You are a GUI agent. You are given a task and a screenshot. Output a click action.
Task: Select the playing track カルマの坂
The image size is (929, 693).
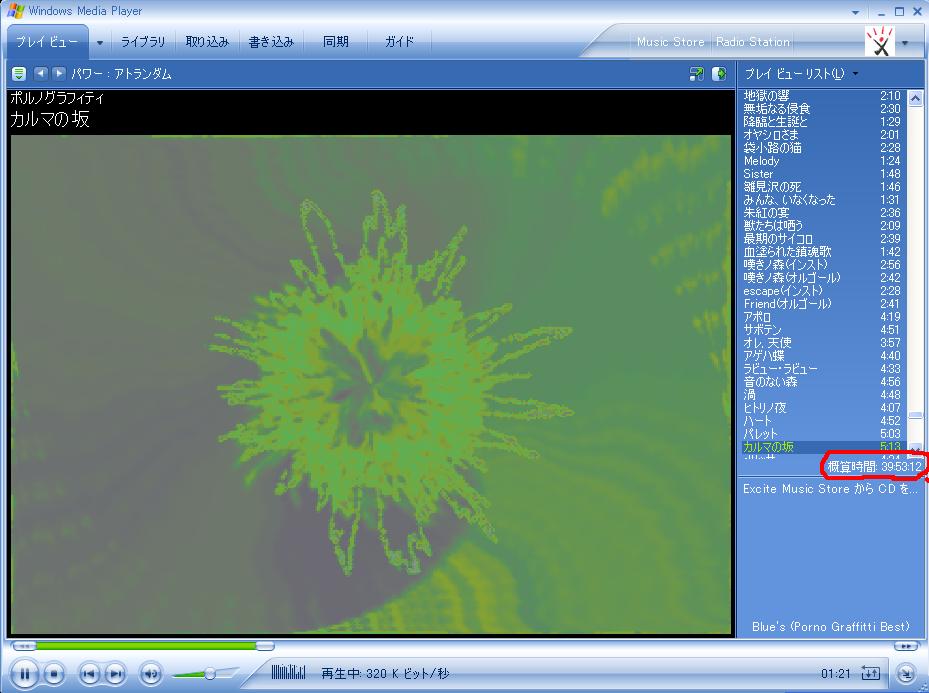point(822,447)
